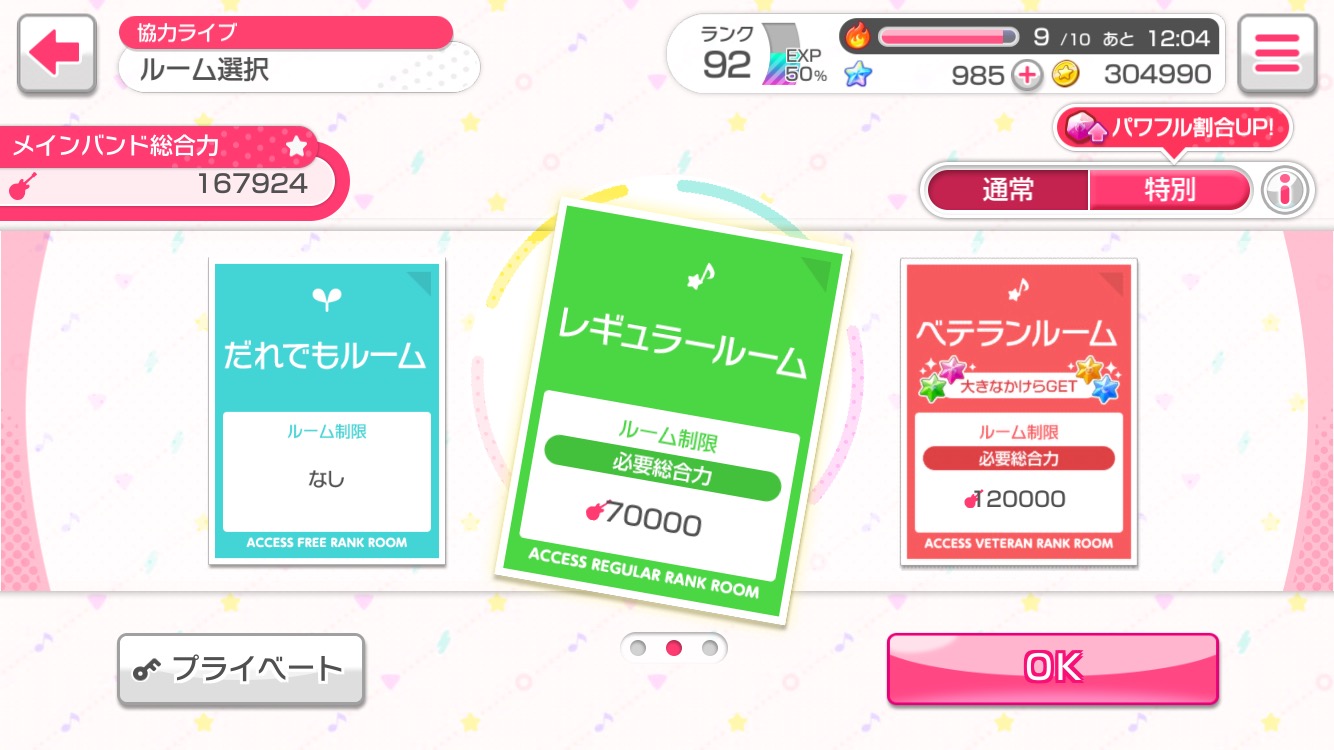The image size is (1334, 750).
Task: Tap the パワフル割合UP! bubble
Action: (x=1173, y=129)
